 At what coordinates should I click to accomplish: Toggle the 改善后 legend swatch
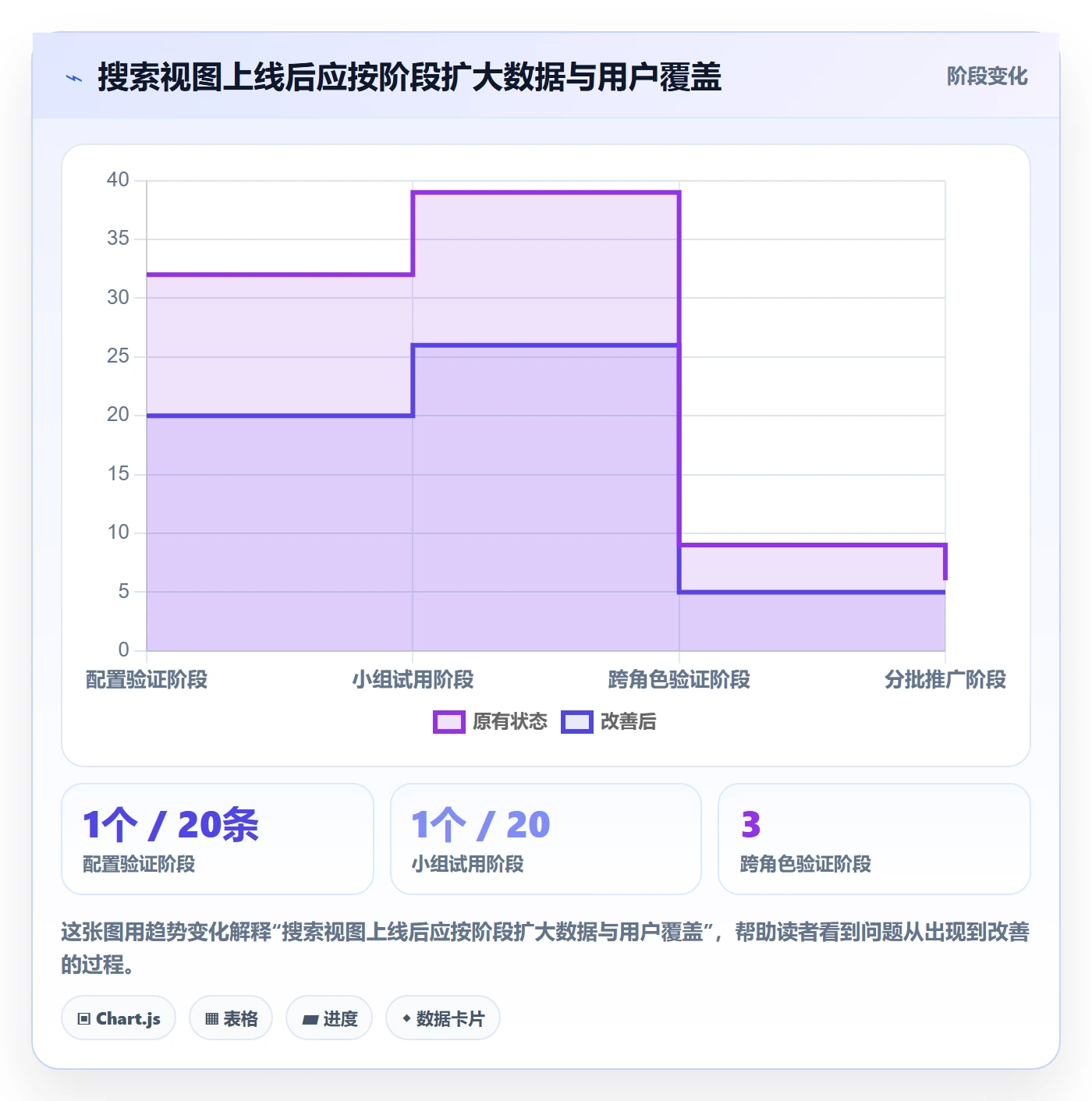click(x=576, y=722)
